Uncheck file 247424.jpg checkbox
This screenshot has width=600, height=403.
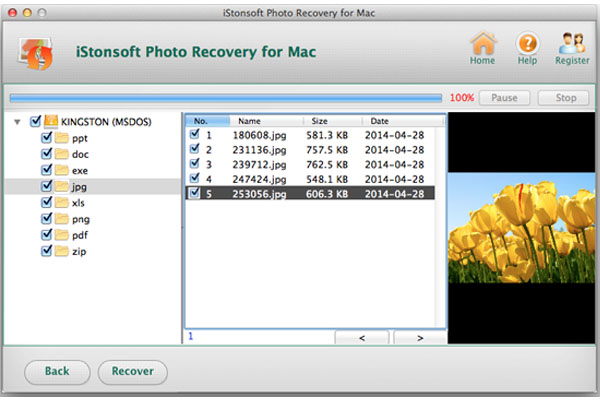click(x=195, y=178)
